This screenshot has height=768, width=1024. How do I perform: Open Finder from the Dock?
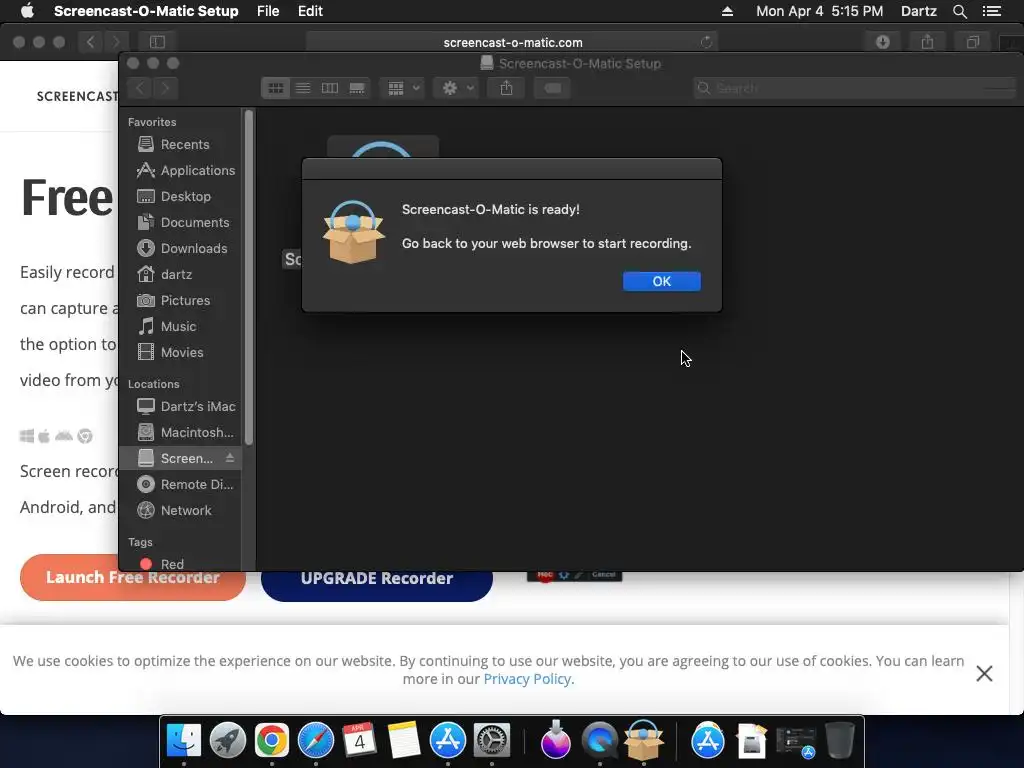(x=184, y=741)
